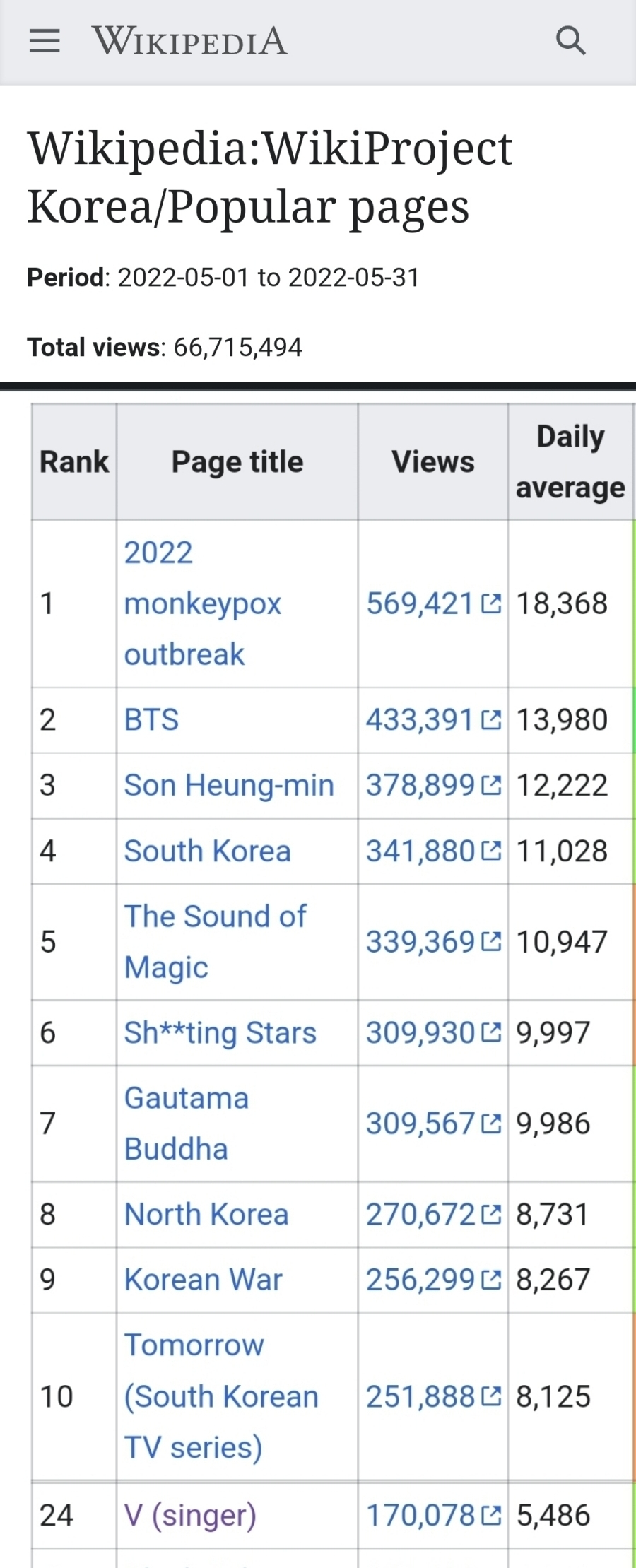Open the Korean War link
The image size is (636, 1568).
pos(203,1280)
